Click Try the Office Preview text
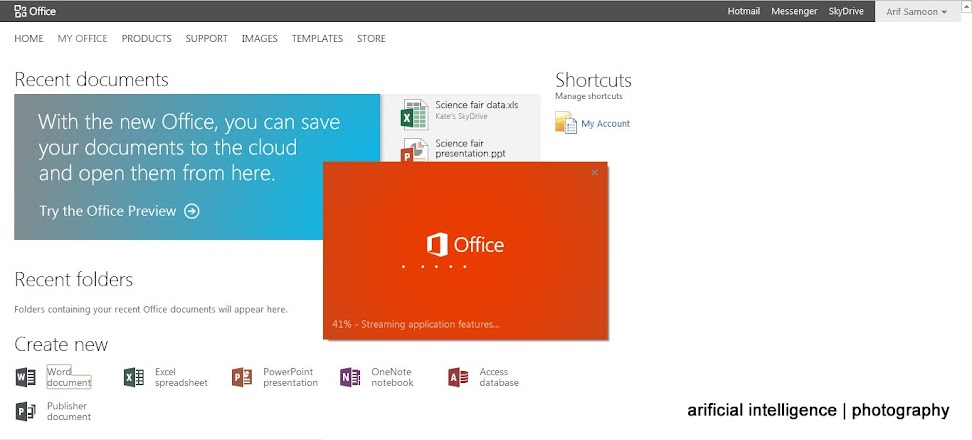The height and width of the screenshot is (440, 972). coord(108,211)
